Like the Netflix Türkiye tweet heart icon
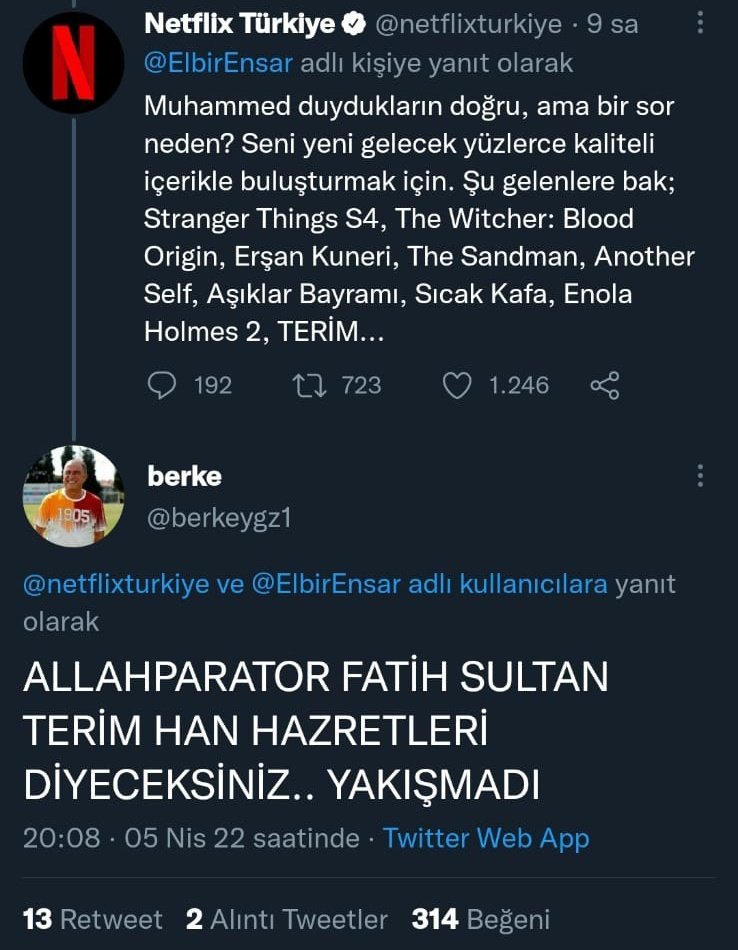The width and height of the screenshot is (738, 950). 457,385
